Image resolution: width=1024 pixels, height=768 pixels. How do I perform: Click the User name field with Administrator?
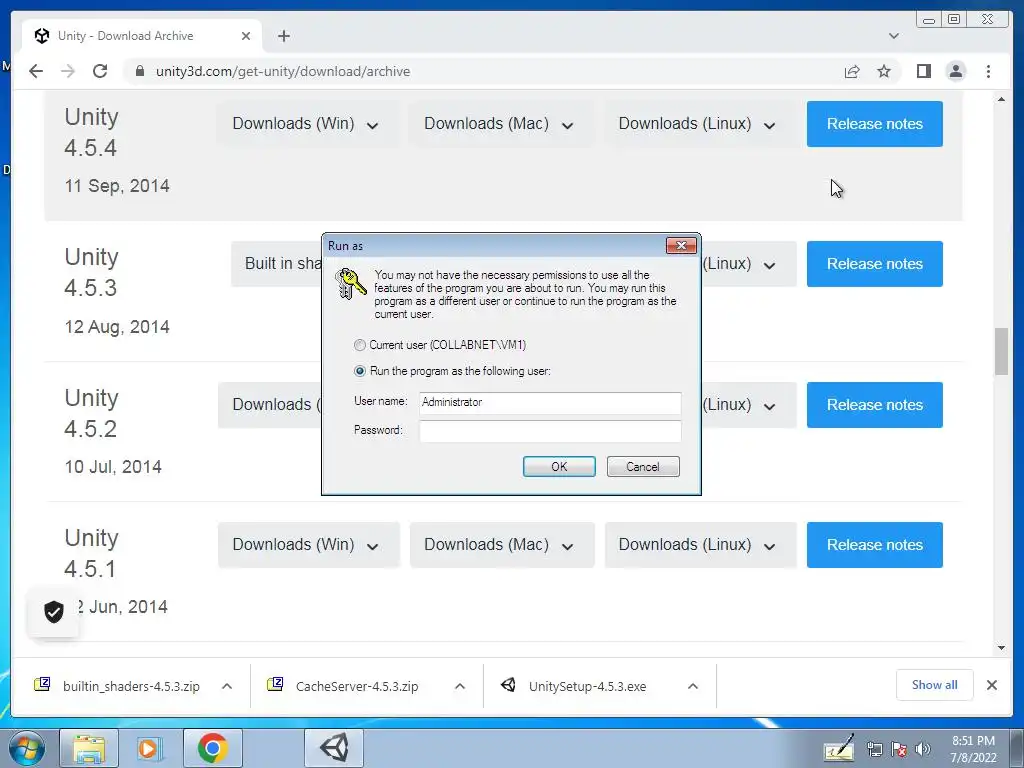point(550,402)
